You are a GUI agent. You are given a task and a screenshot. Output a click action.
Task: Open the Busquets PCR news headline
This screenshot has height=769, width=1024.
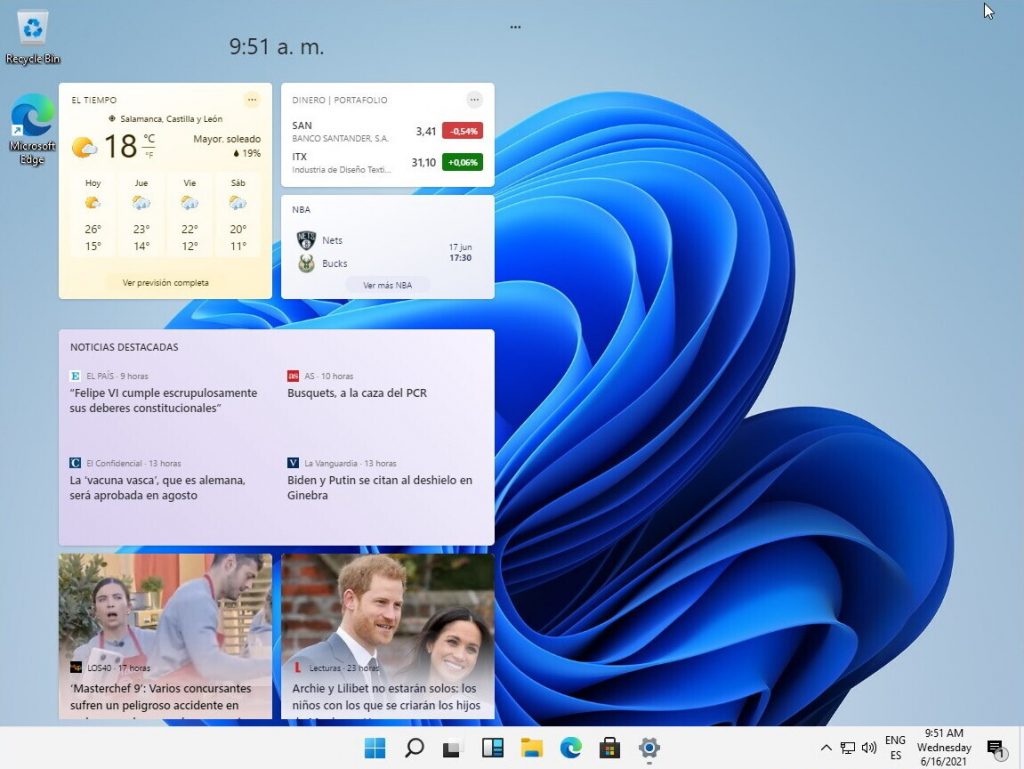357,393
